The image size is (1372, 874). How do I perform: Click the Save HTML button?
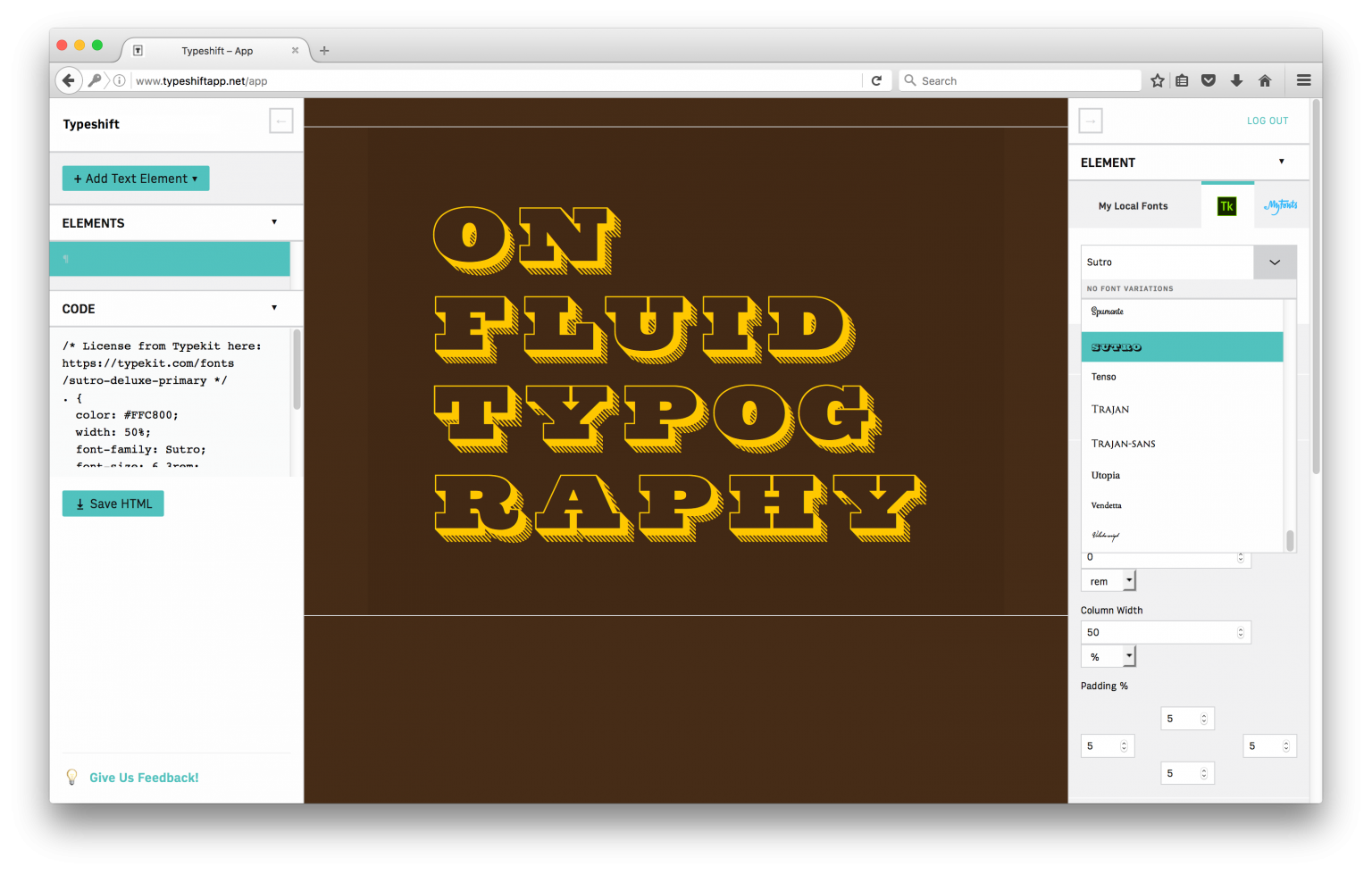(113, 504)
